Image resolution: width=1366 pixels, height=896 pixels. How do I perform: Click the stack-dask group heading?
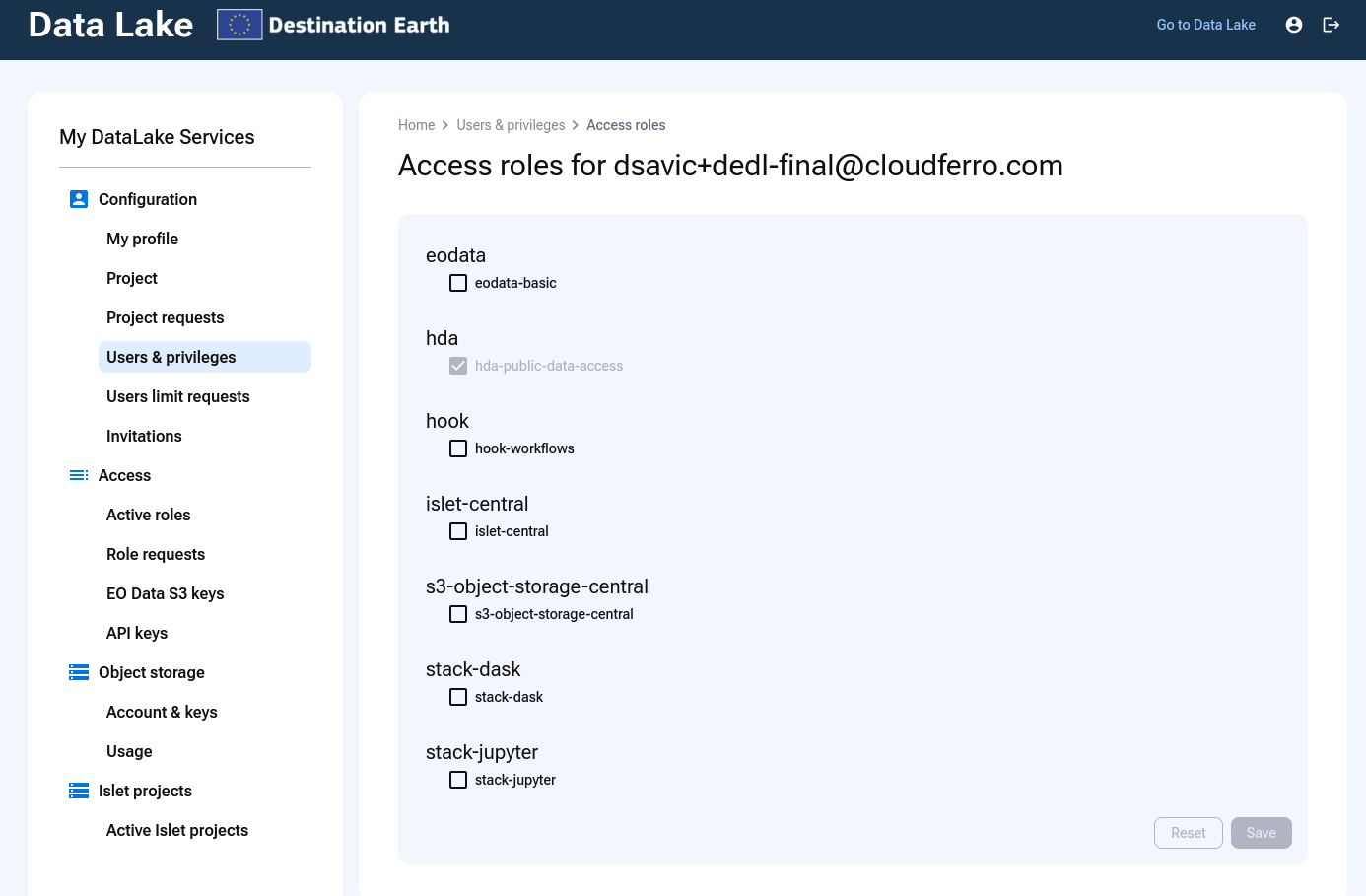click(473, 669)
